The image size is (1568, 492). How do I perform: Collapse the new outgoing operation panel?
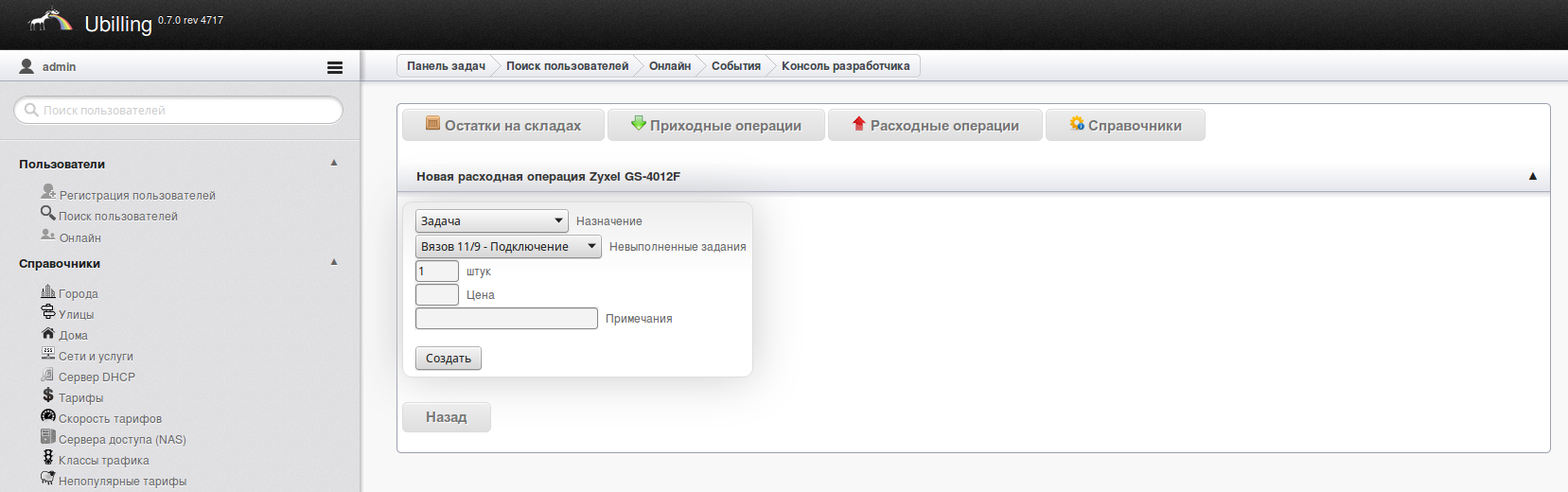[1532, 176]
